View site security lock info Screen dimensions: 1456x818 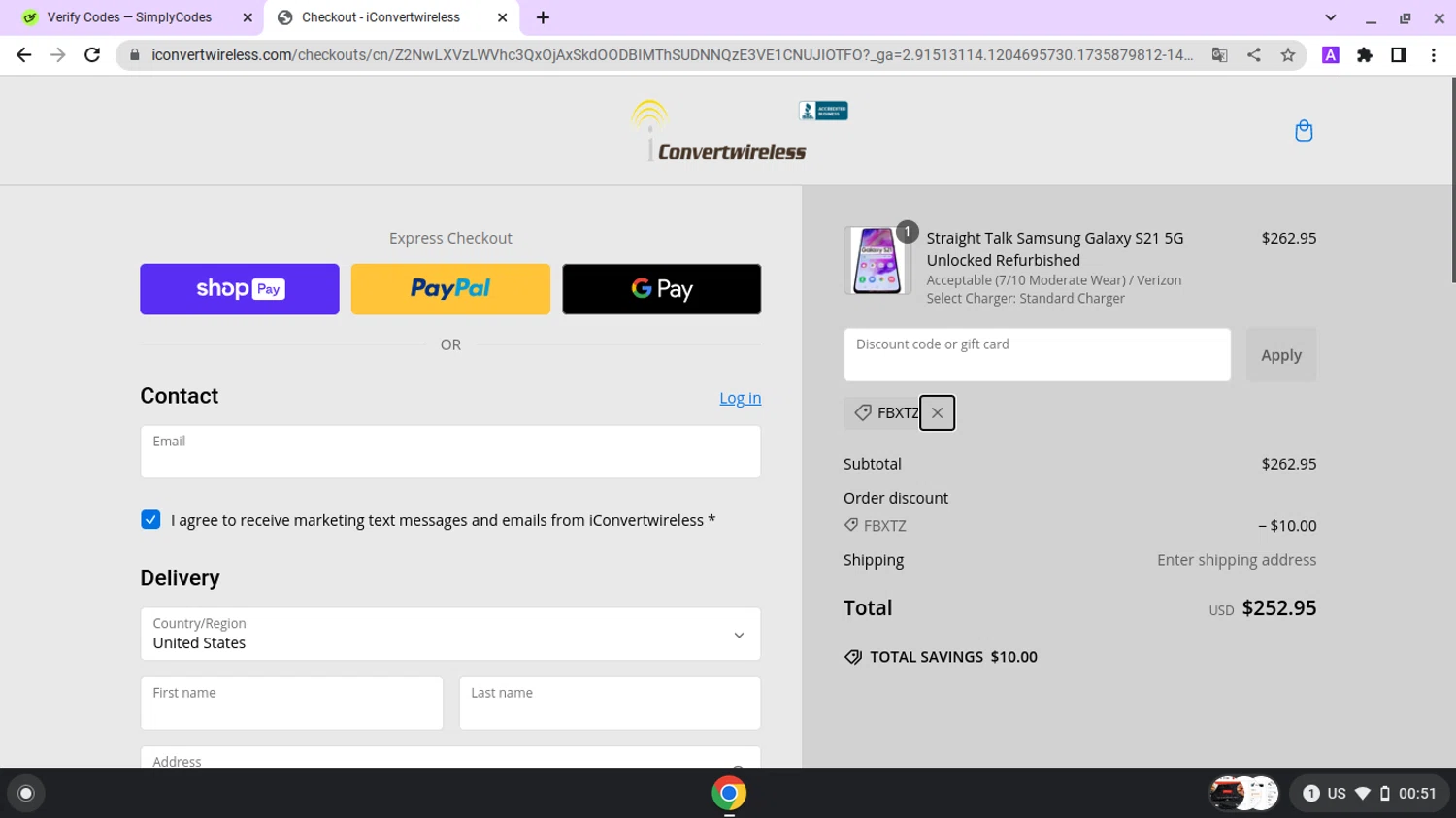pyautogui.click(x=135, y=55)
